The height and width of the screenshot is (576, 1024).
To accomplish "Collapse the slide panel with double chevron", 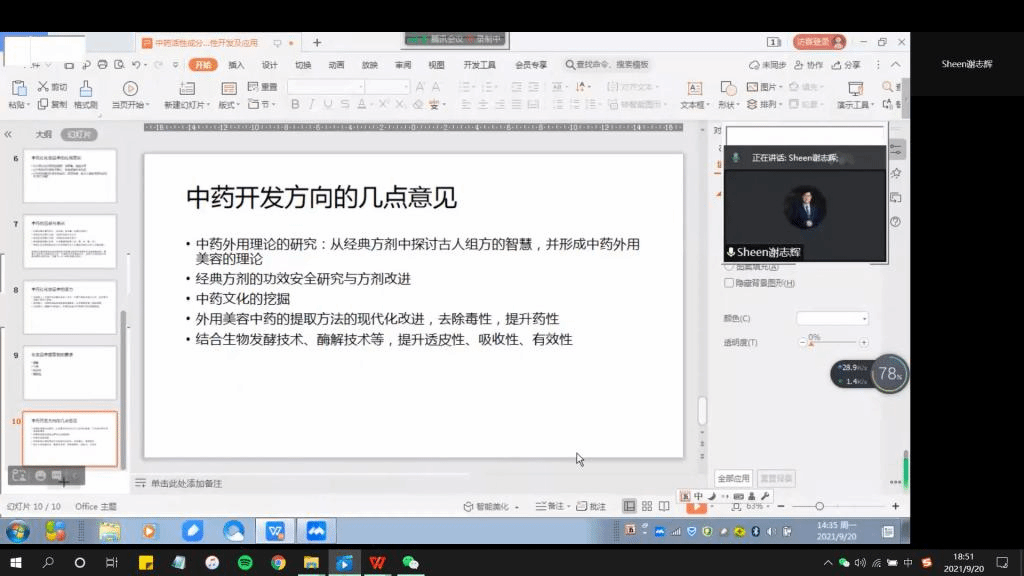I will click(x=8, y=134).
